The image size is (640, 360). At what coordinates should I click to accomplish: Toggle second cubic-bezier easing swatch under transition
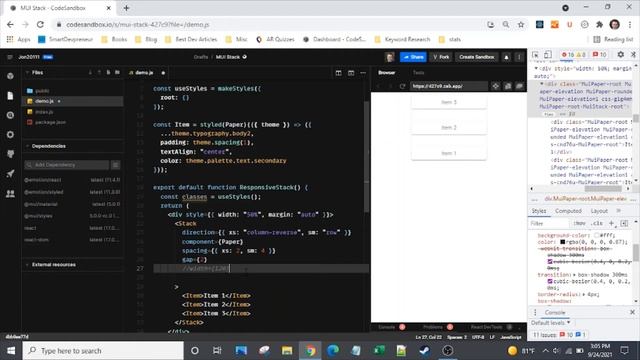[x=550, y=281]
